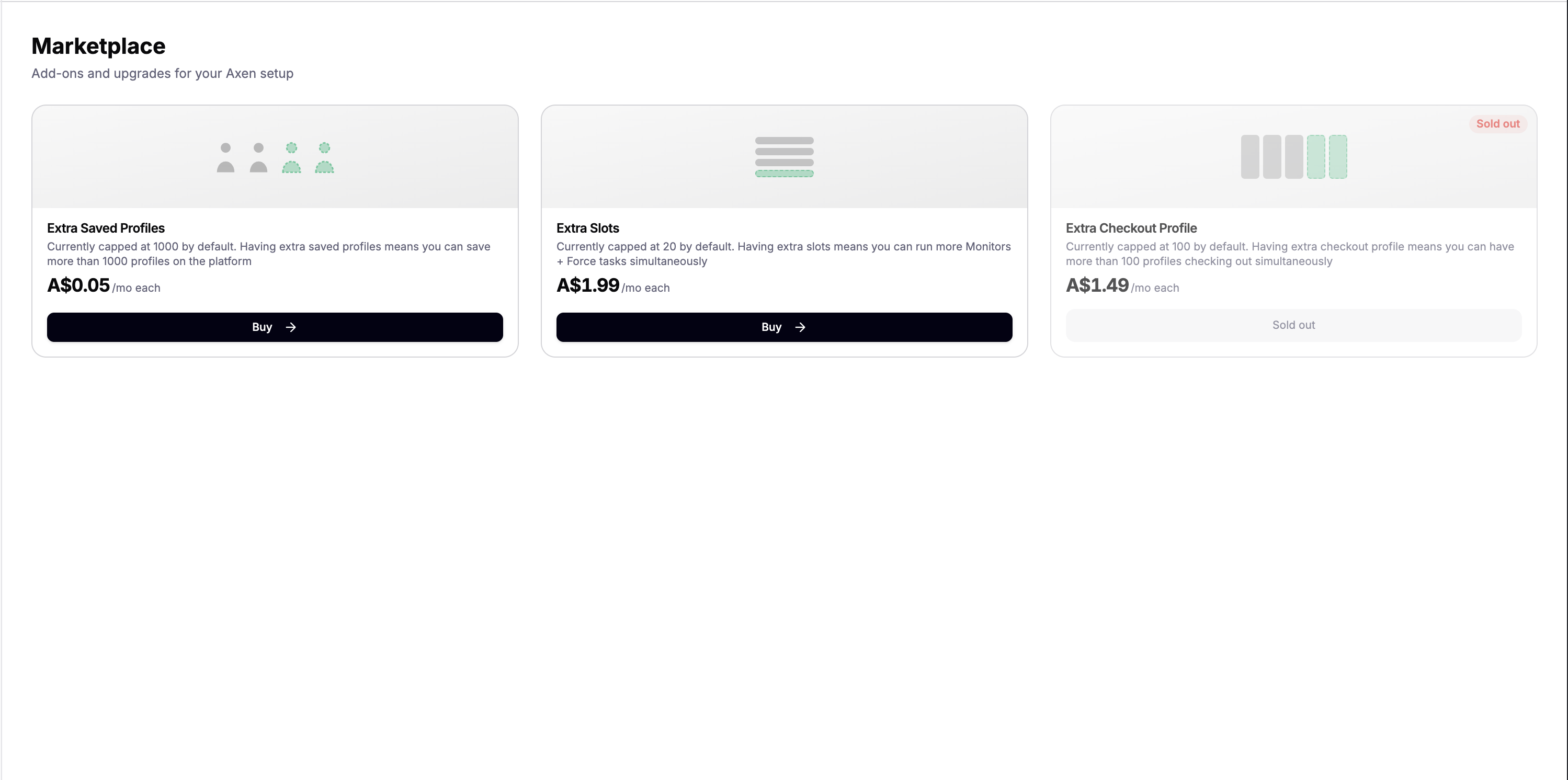This screenshot has width=1568, height=780.
Task: Click the A$1.99 per month price
Action: (613, 285)
